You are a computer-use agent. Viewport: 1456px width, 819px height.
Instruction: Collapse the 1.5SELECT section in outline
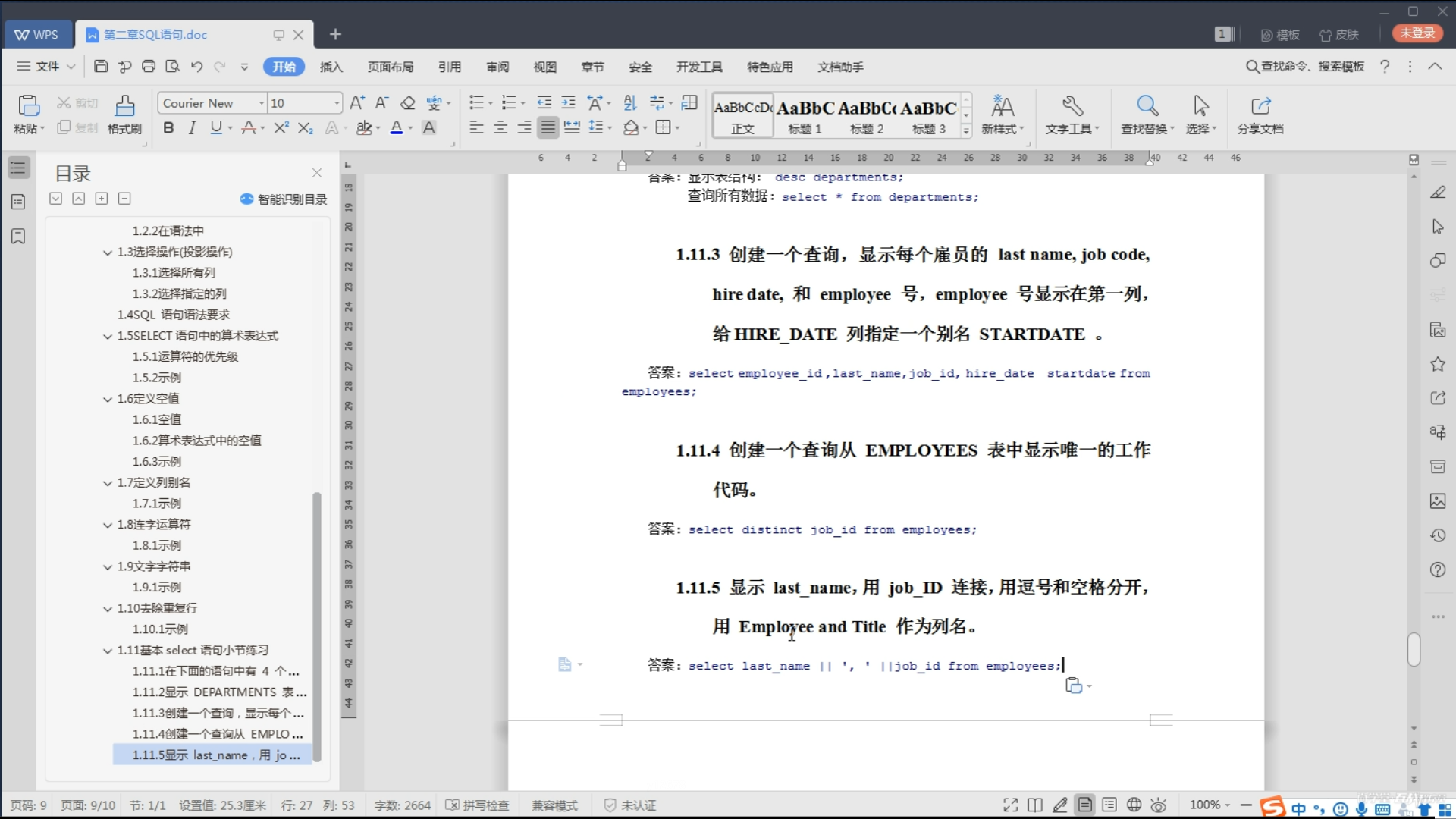[108, 336]
